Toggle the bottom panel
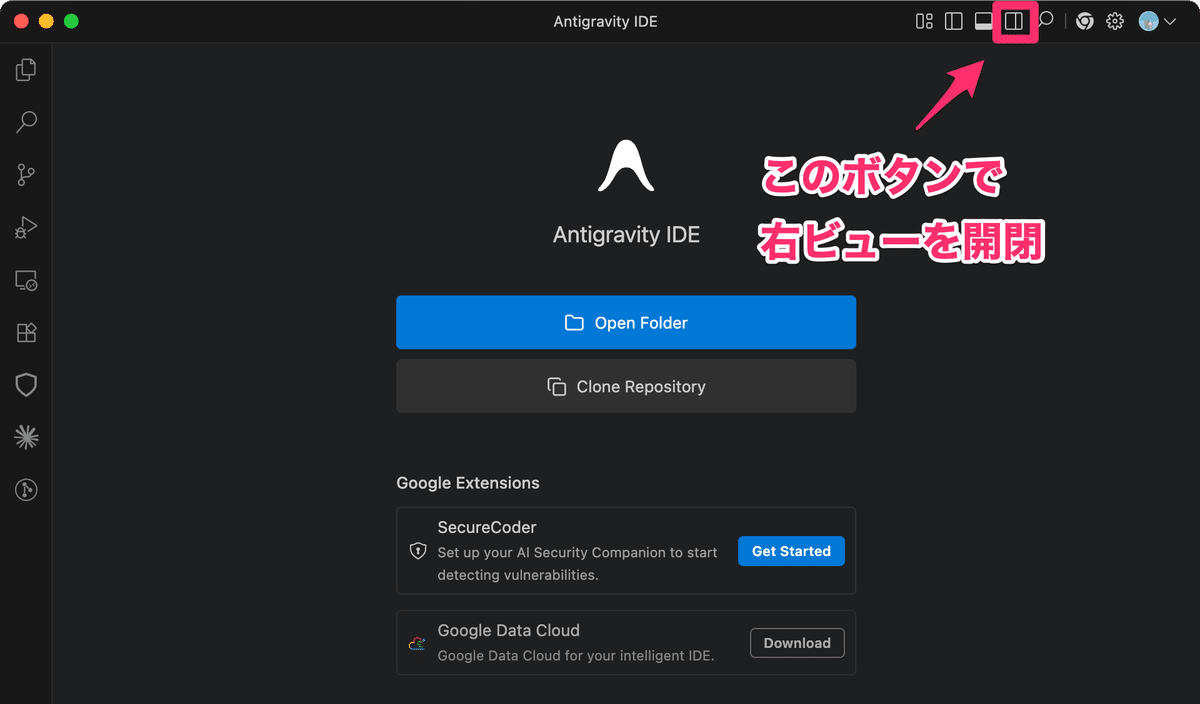 pyautogui.click(x=984, y=21)
